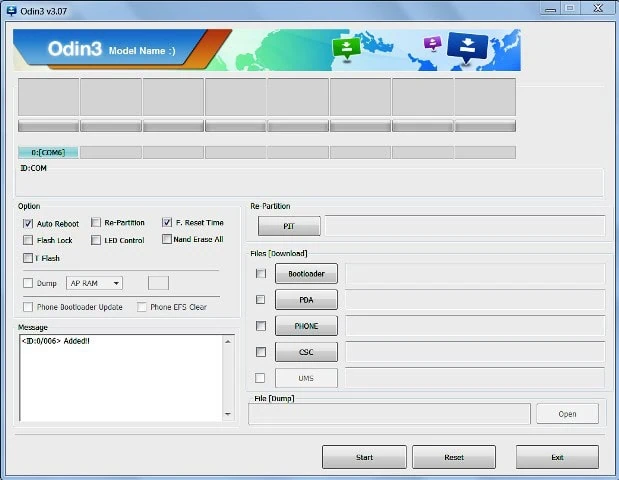Click the Bootloader file path field

(x=475, y=274)
